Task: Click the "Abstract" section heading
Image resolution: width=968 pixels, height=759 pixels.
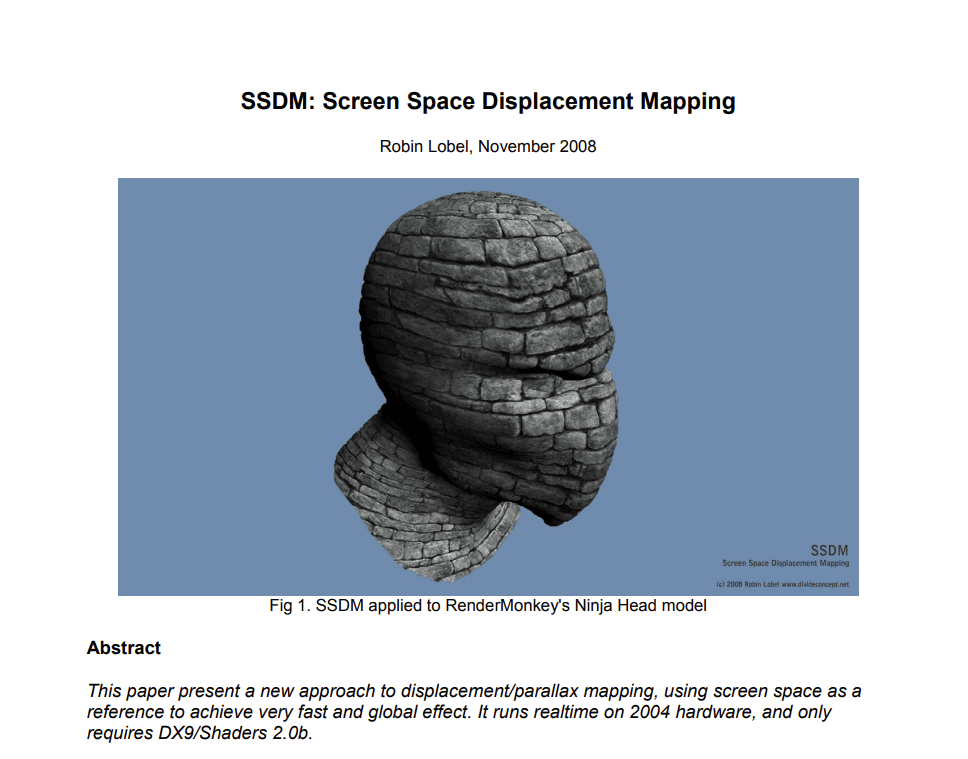Action: 124,648
